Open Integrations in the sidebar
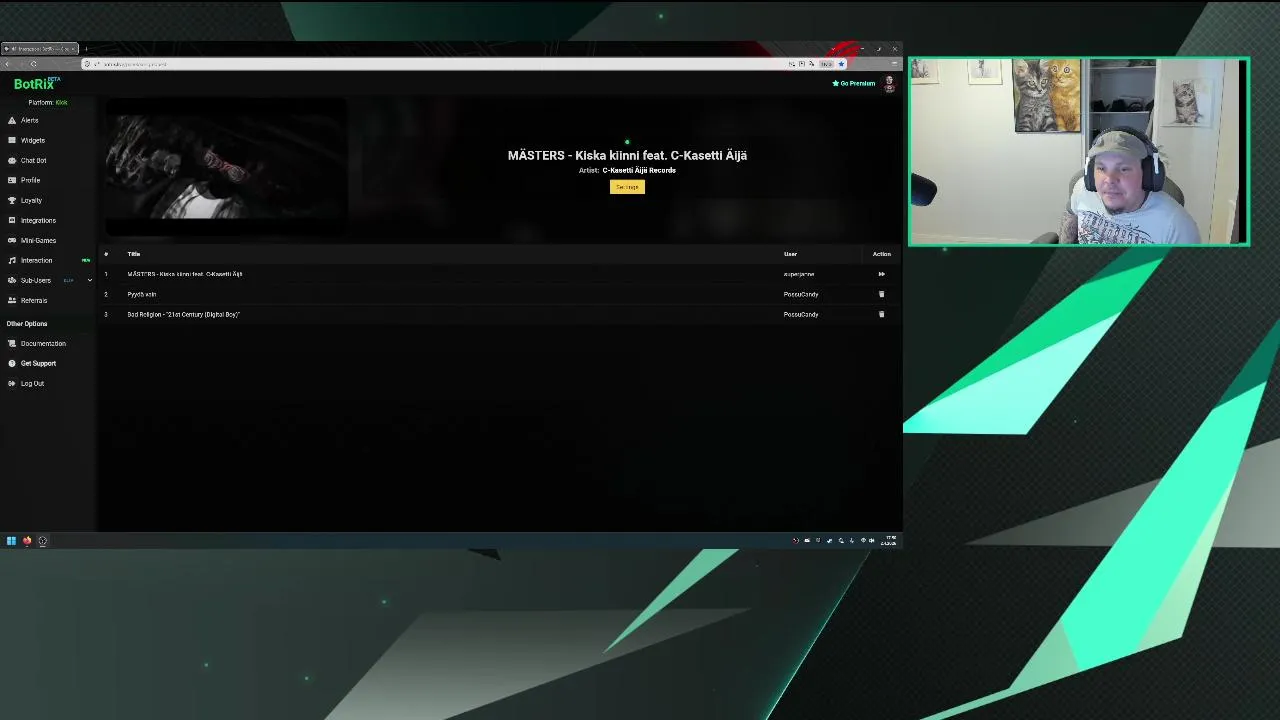The image size is (1280, 720). tap(38, 220)
